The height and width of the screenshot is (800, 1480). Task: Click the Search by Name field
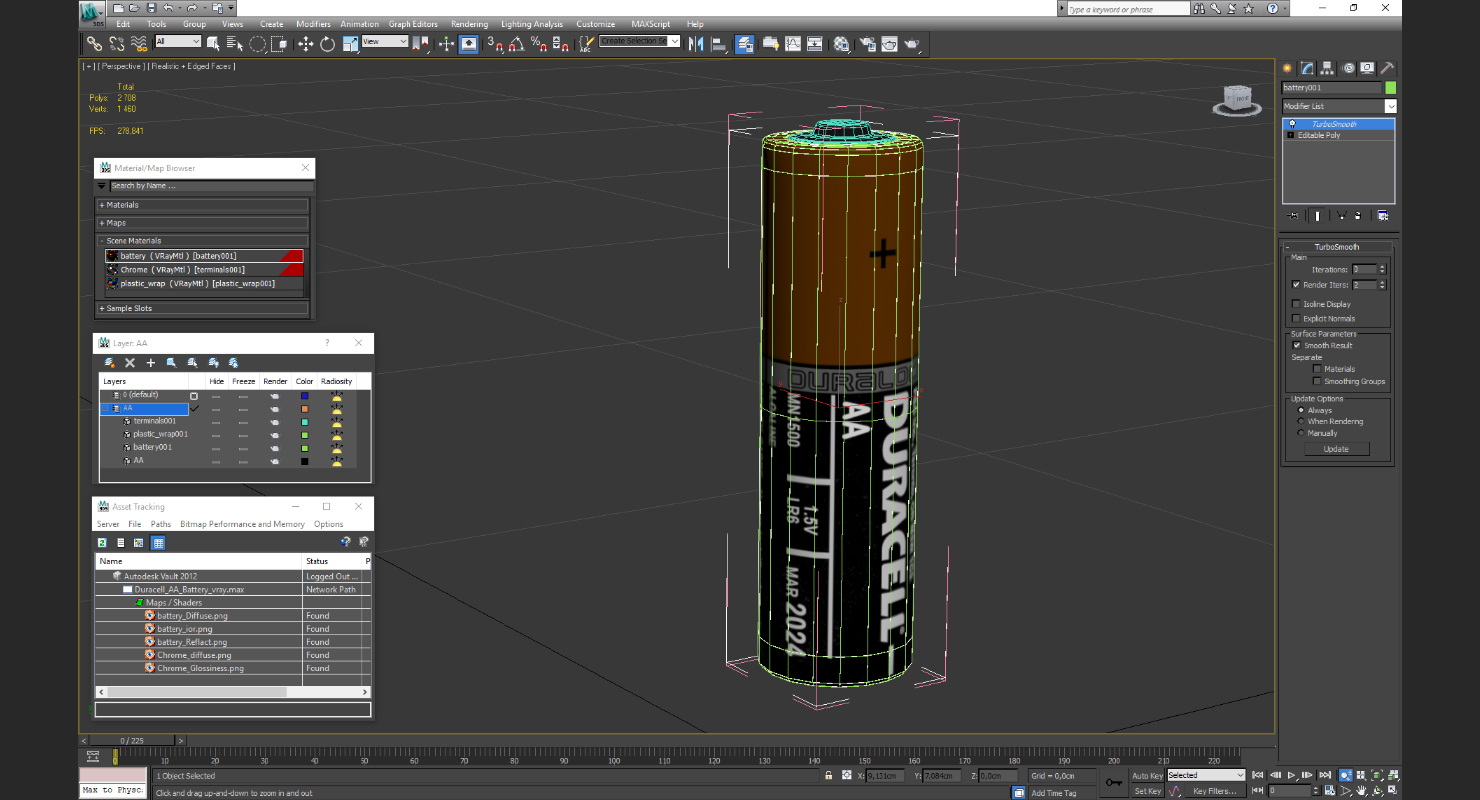click(x=211, y=186)
